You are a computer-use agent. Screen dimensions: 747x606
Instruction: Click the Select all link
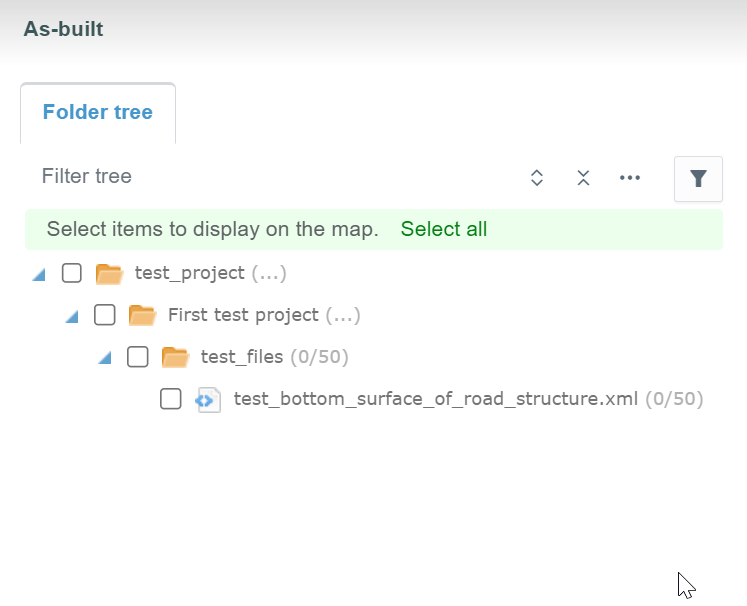point(444,229)
